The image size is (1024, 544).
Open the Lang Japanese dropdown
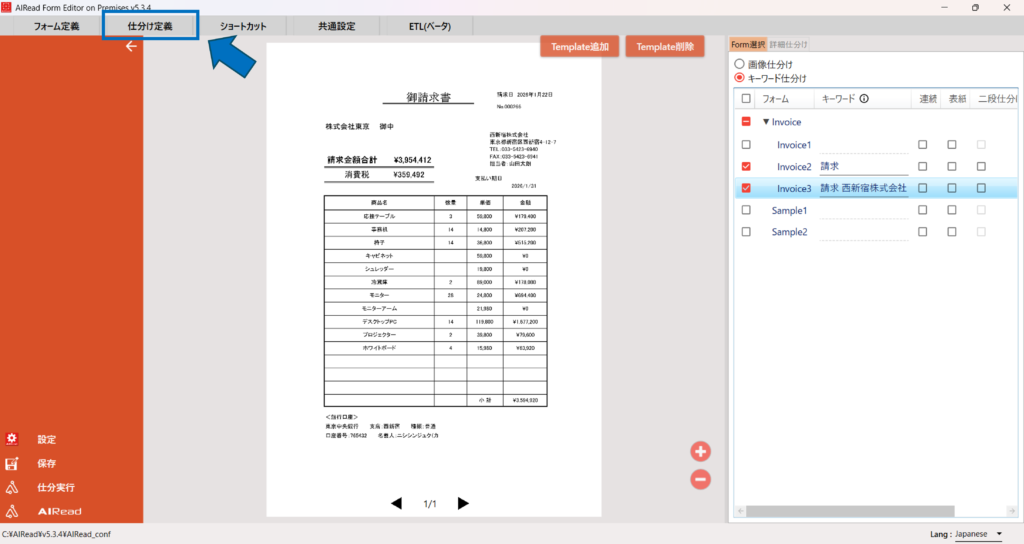click(978, 534)
